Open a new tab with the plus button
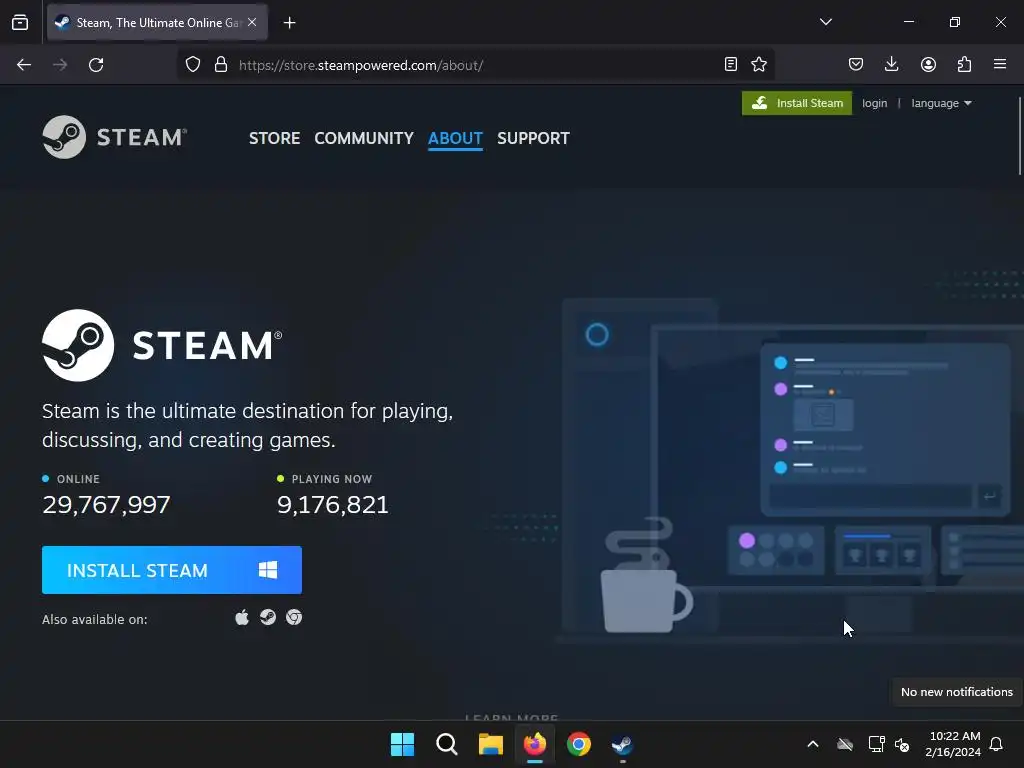Viewport: 1024px width, 768px height. (x=289, y=23)
